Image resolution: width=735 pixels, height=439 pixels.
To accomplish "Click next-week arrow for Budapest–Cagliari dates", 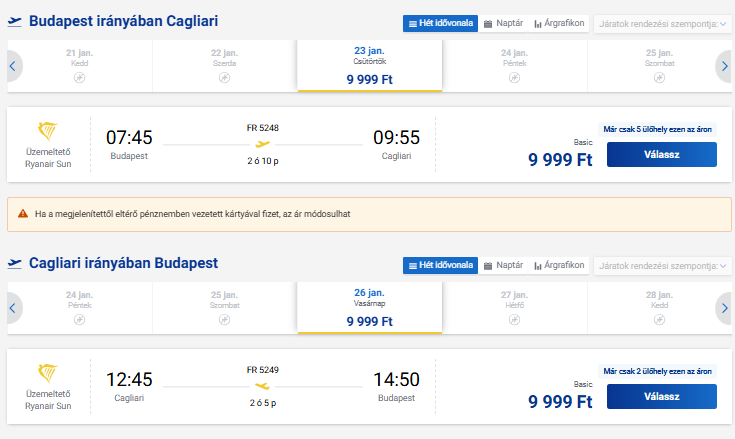I will (724, 66).
